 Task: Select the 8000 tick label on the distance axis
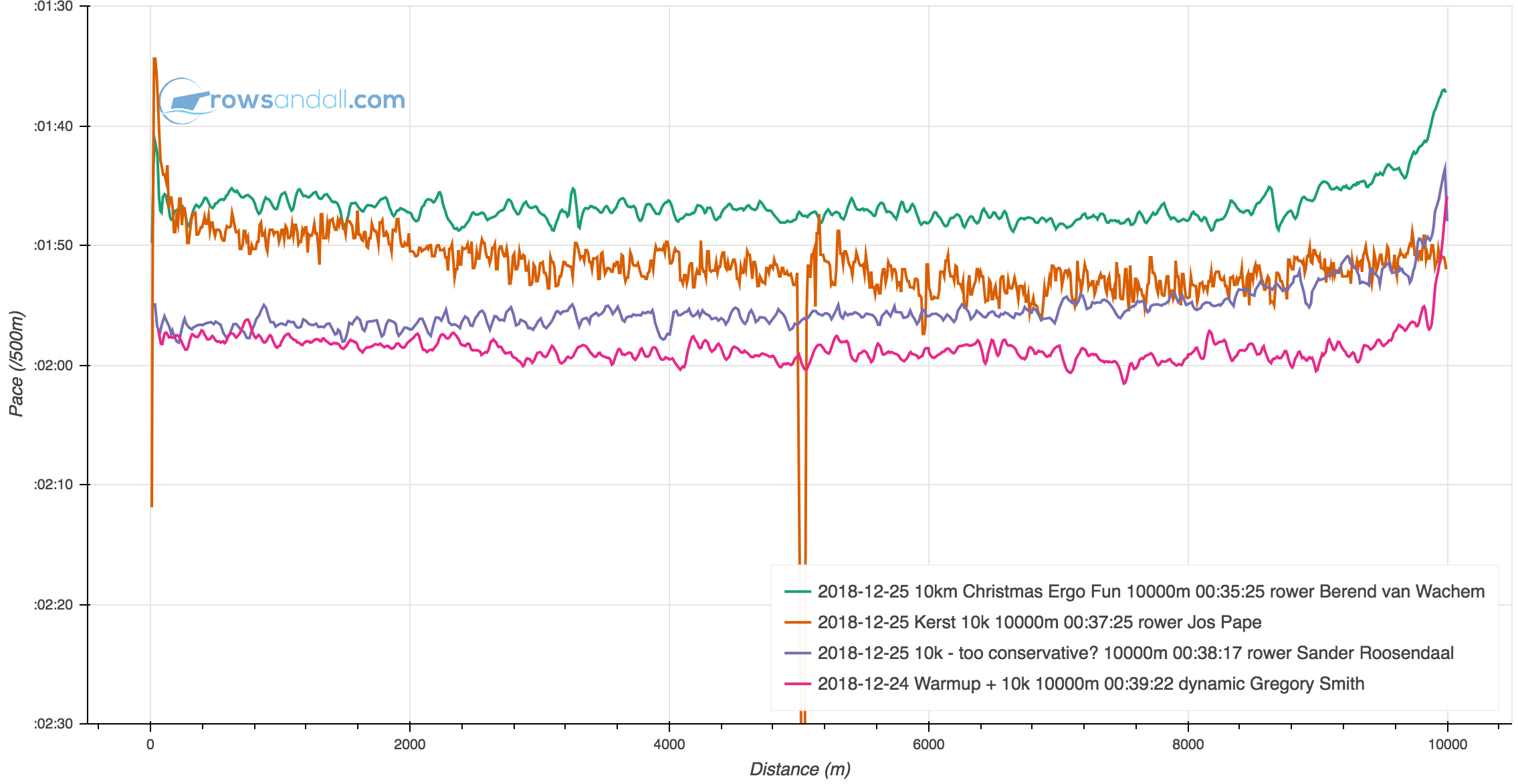(1188, 745)
